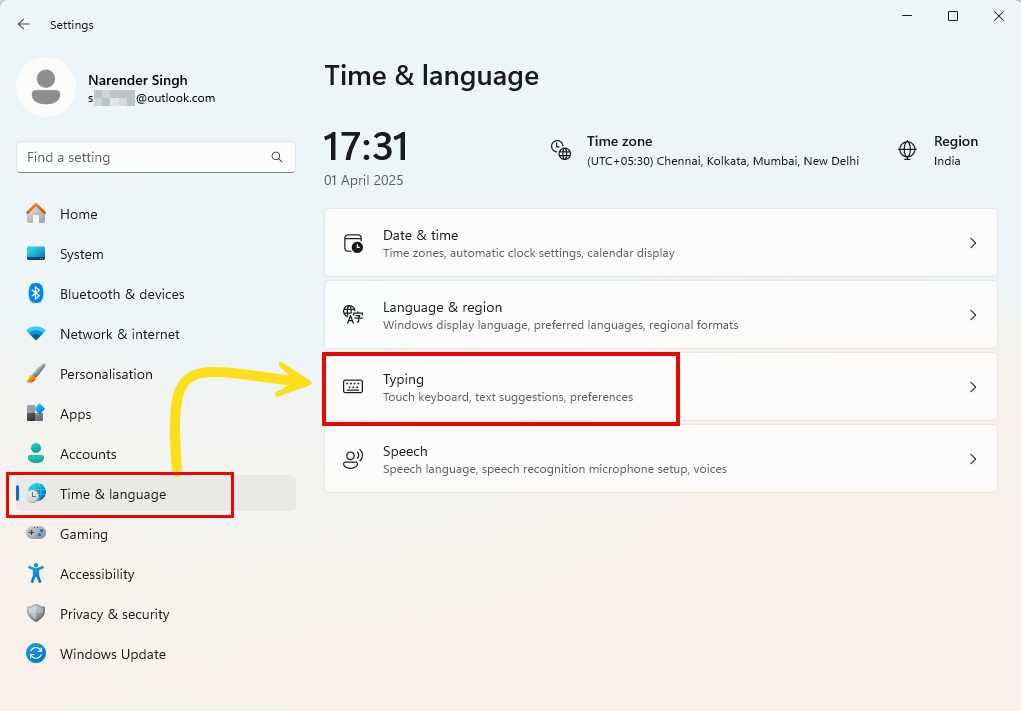Click the Network wifi icon
Screen dimensions: 1021x711
coord(36,333)
